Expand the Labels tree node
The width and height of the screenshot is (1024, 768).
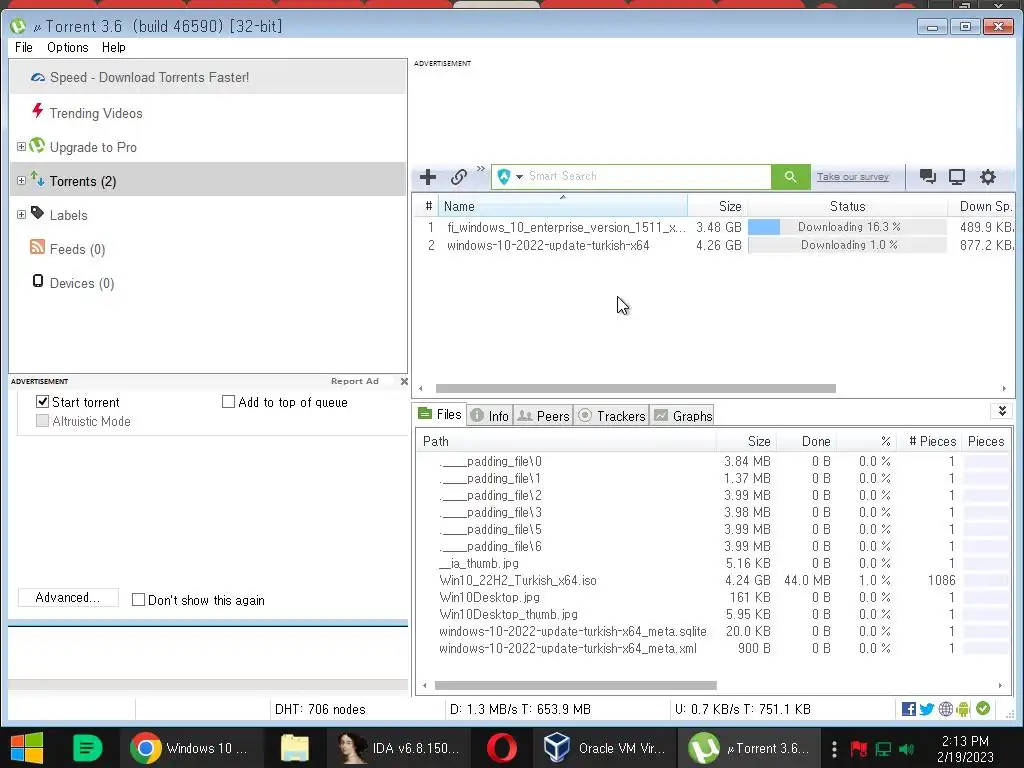pyautogui.click(x=21, y=214)
